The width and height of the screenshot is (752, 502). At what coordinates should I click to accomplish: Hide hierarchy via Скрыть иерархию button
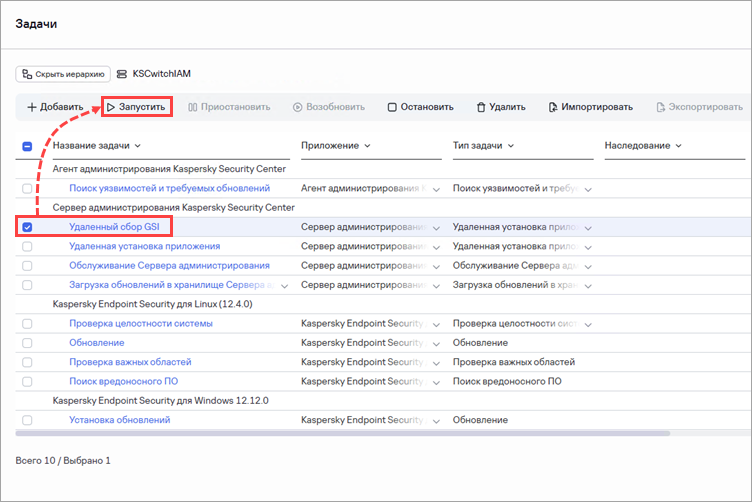click(63, 74)
